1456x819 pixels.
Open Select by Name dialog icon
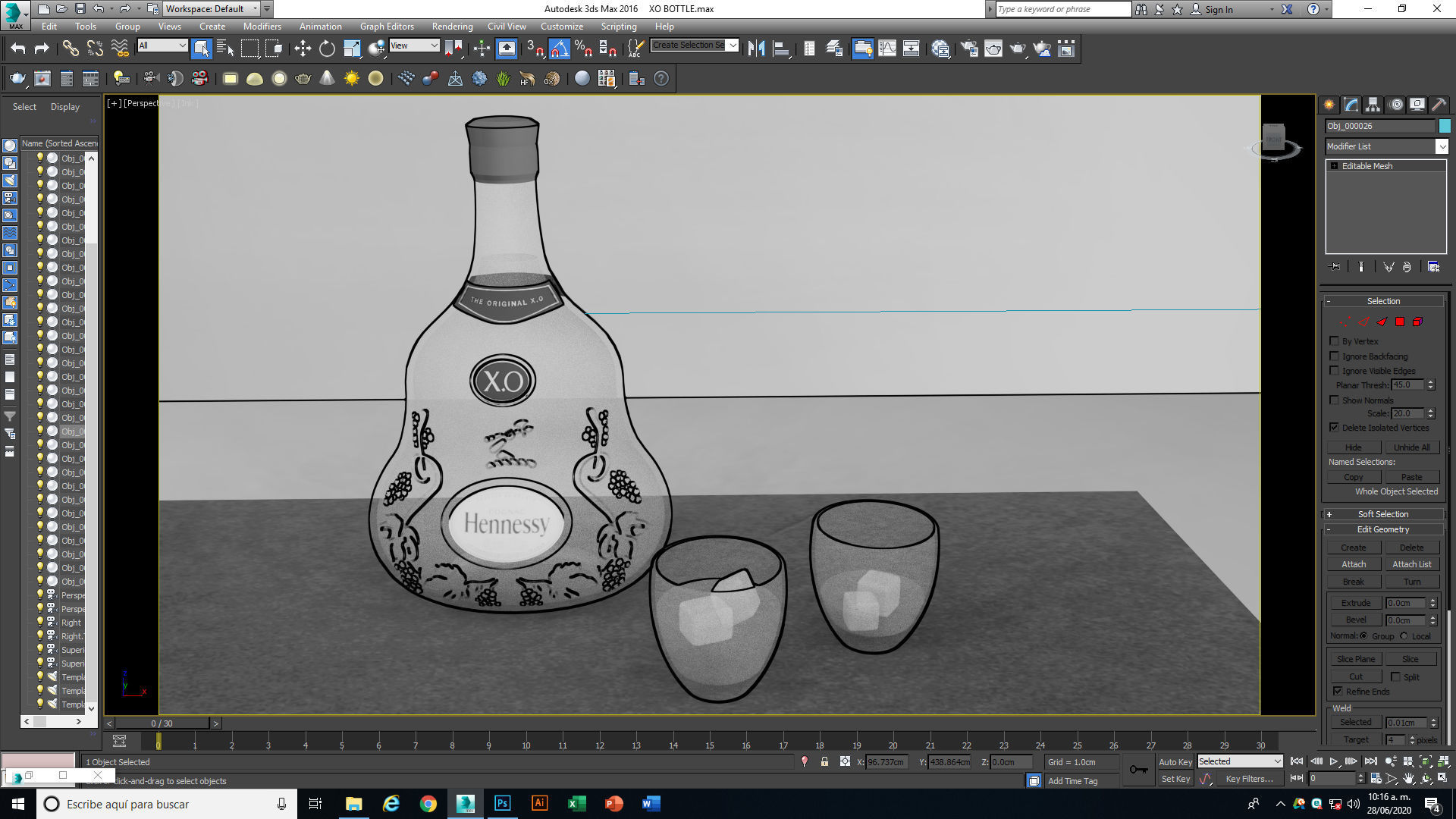[x=225, y=49]
